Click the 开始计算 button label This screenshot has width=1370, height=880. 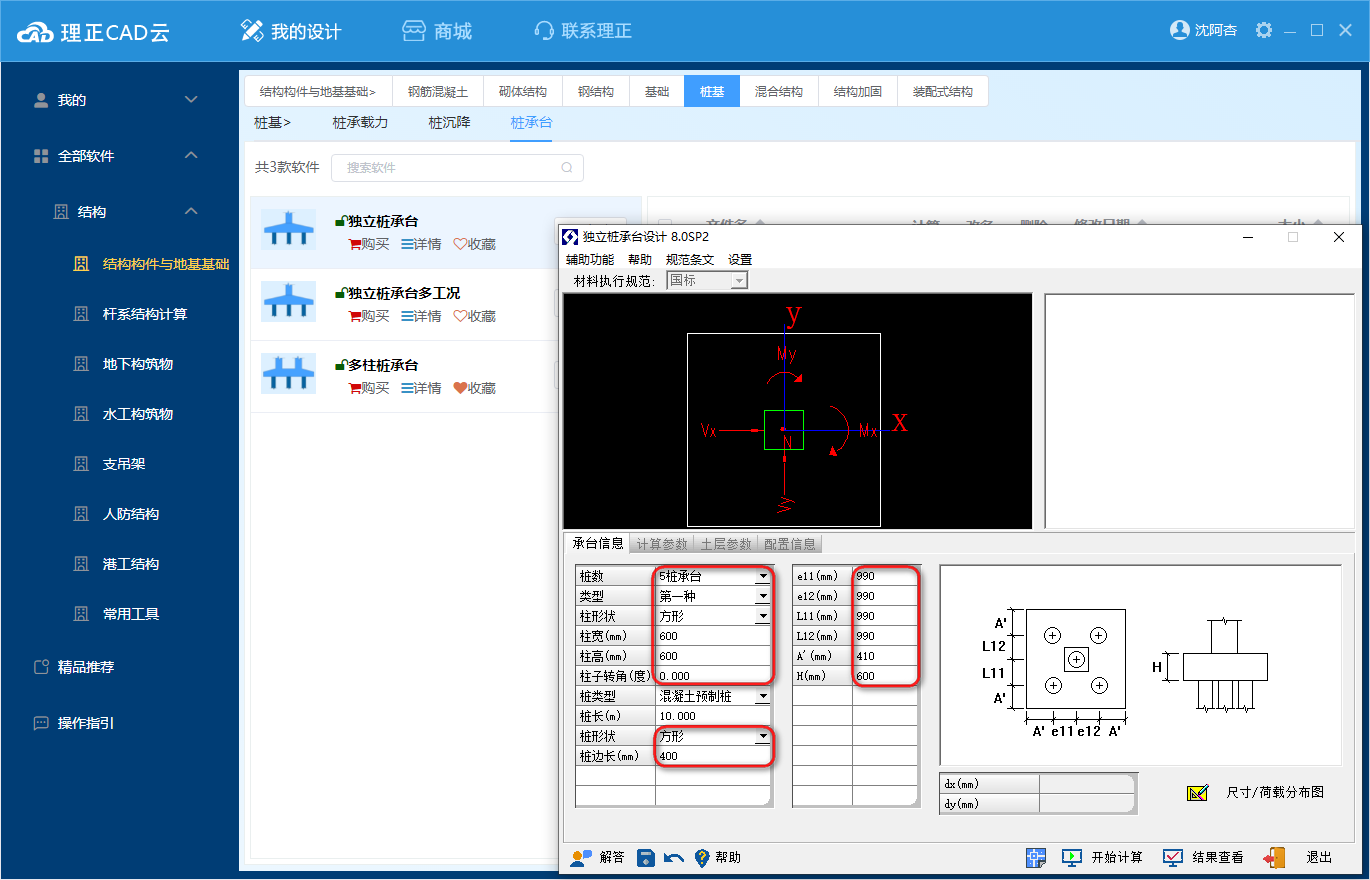1117,858
